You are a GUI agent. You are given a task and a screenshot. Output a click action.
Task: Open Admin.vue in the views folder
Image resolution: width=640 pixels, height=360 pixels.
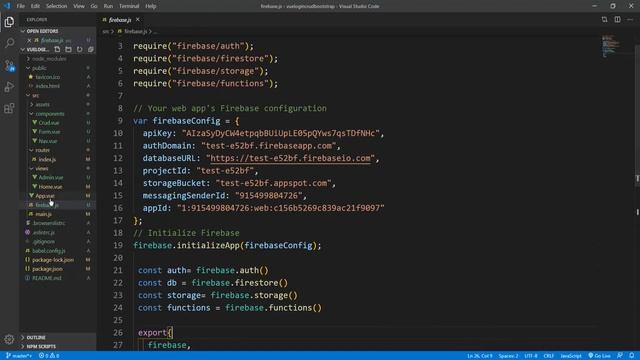pos(51,177)
